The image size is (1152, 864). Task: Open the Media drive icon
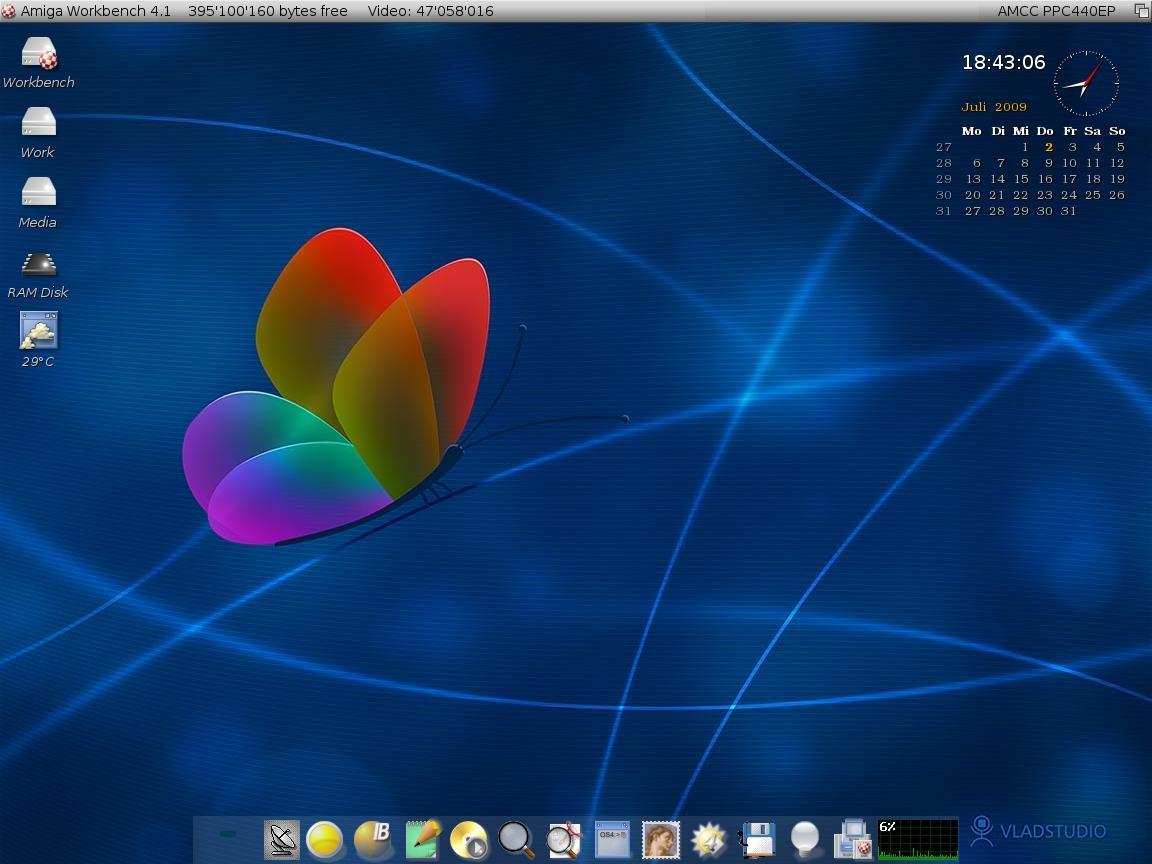coord(38,192)
